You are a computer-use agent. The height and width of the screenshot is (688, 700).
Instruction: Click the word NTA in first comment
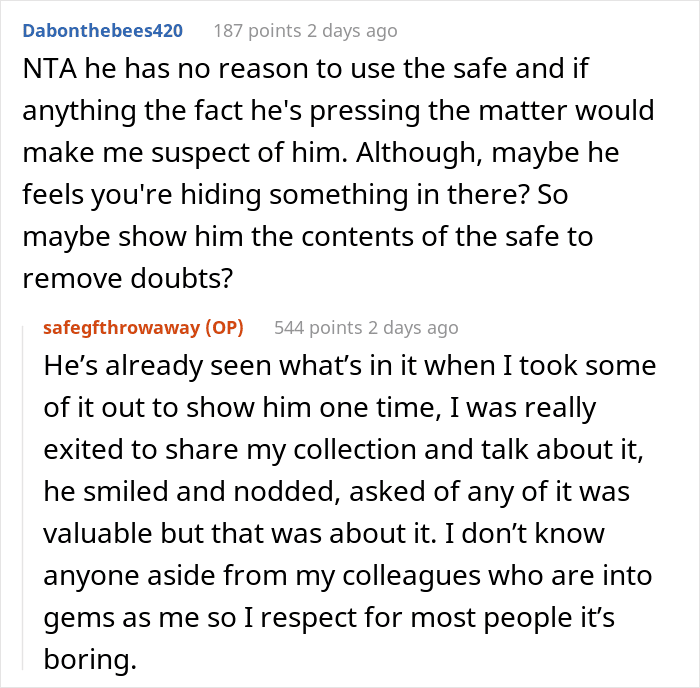(x=50, y=69)
